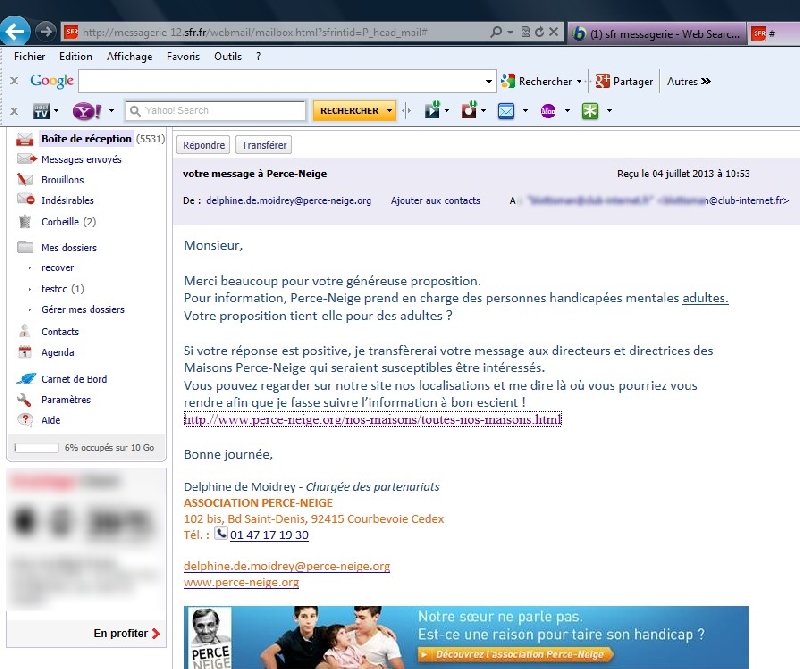Switch to the sfr messagerie Web Search tab
Screen dimensions: 800x669
click(x=657, y=34)
